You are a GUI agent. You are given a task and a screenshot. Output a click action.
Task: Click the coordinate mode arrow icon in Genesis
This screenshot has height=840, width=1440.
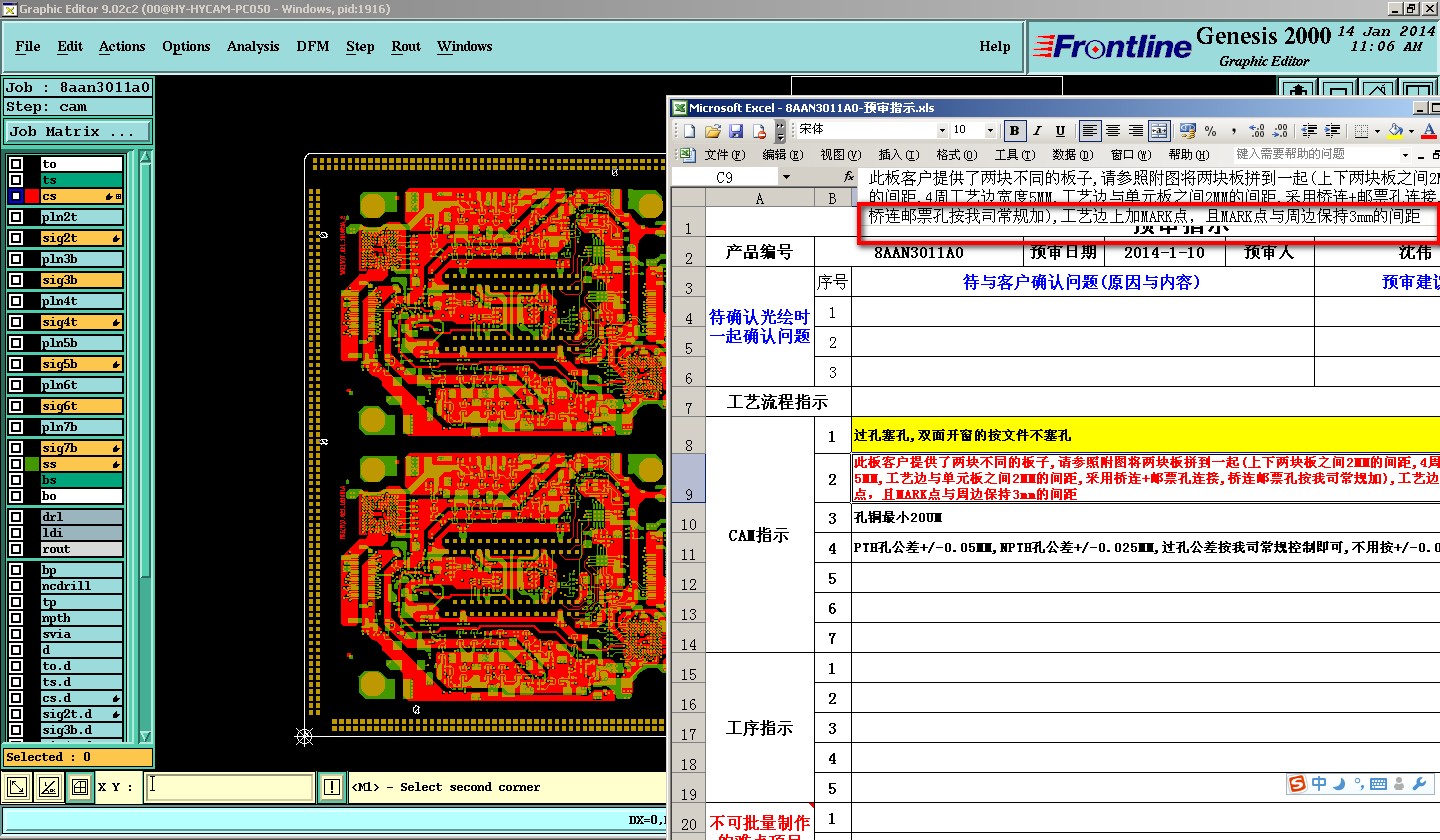(x=17, y=787)
